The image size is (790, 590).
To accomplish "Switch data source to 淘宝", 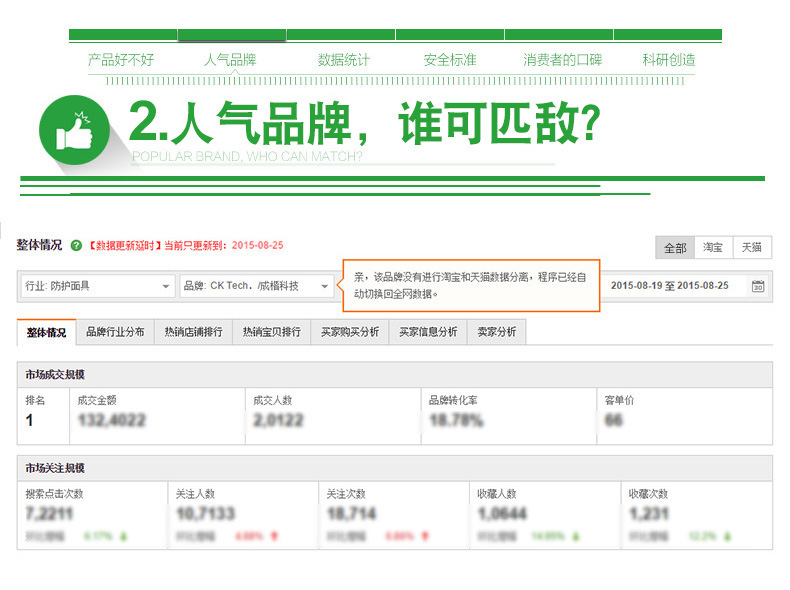I will point(713,247).
